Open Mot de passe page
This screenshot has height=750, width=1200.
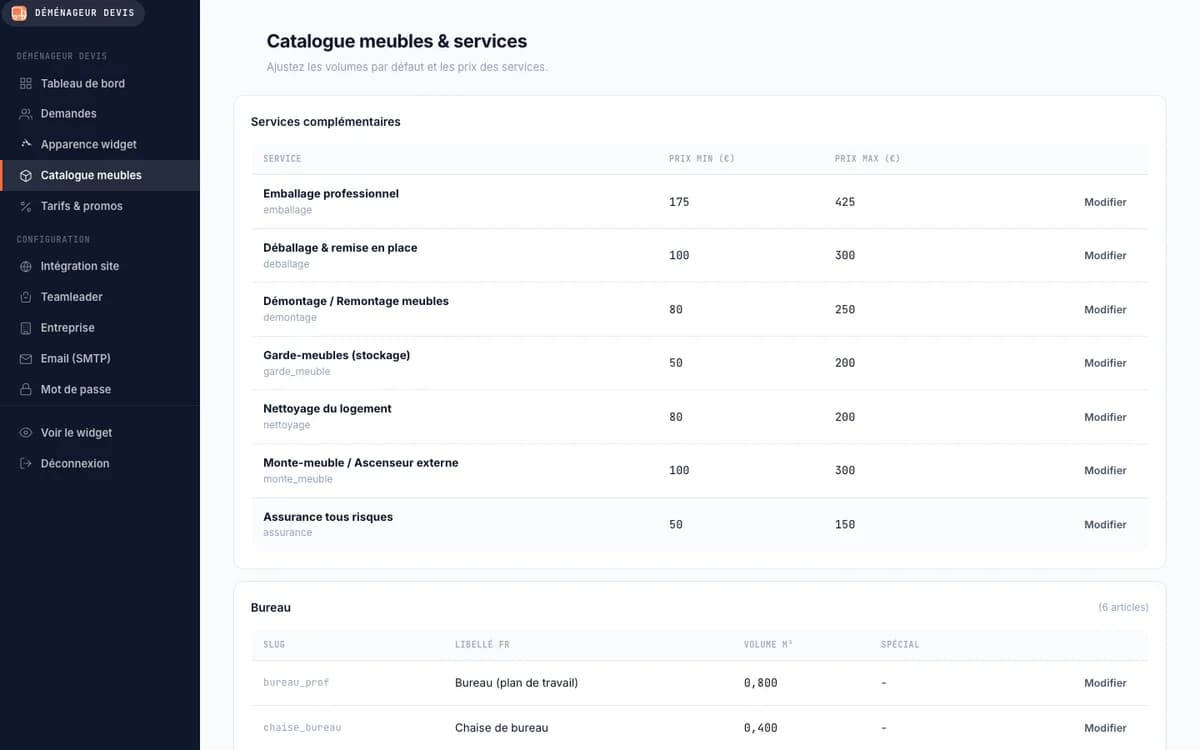tap(100, 389)
